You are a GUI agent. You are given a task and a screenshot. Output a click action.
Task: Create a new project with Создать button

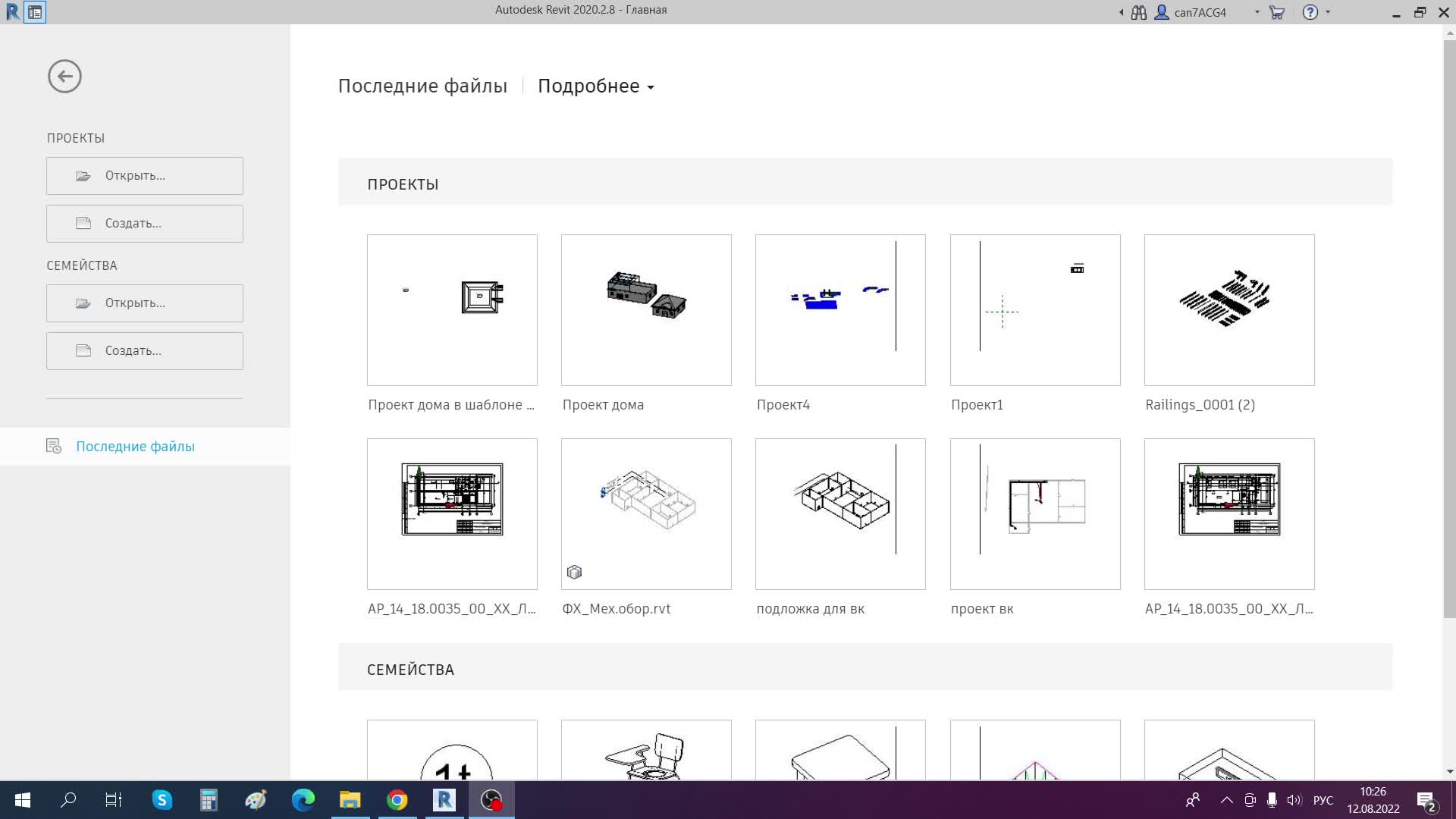(145, 224)
